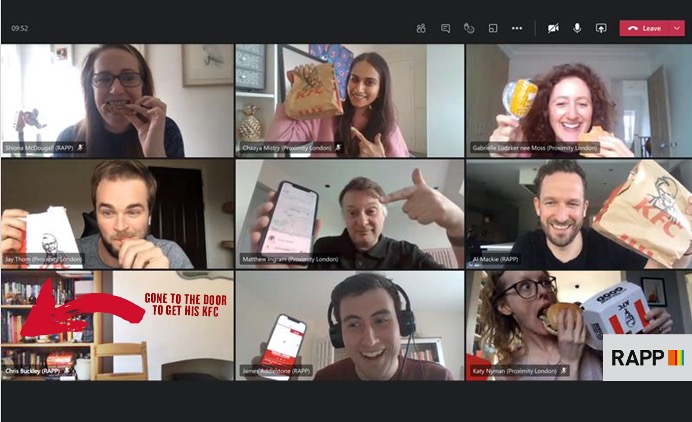692x422 pixels.
Task: Click the Gabrielle Ludzker nee Moss name label
Action: click(534, 148)
